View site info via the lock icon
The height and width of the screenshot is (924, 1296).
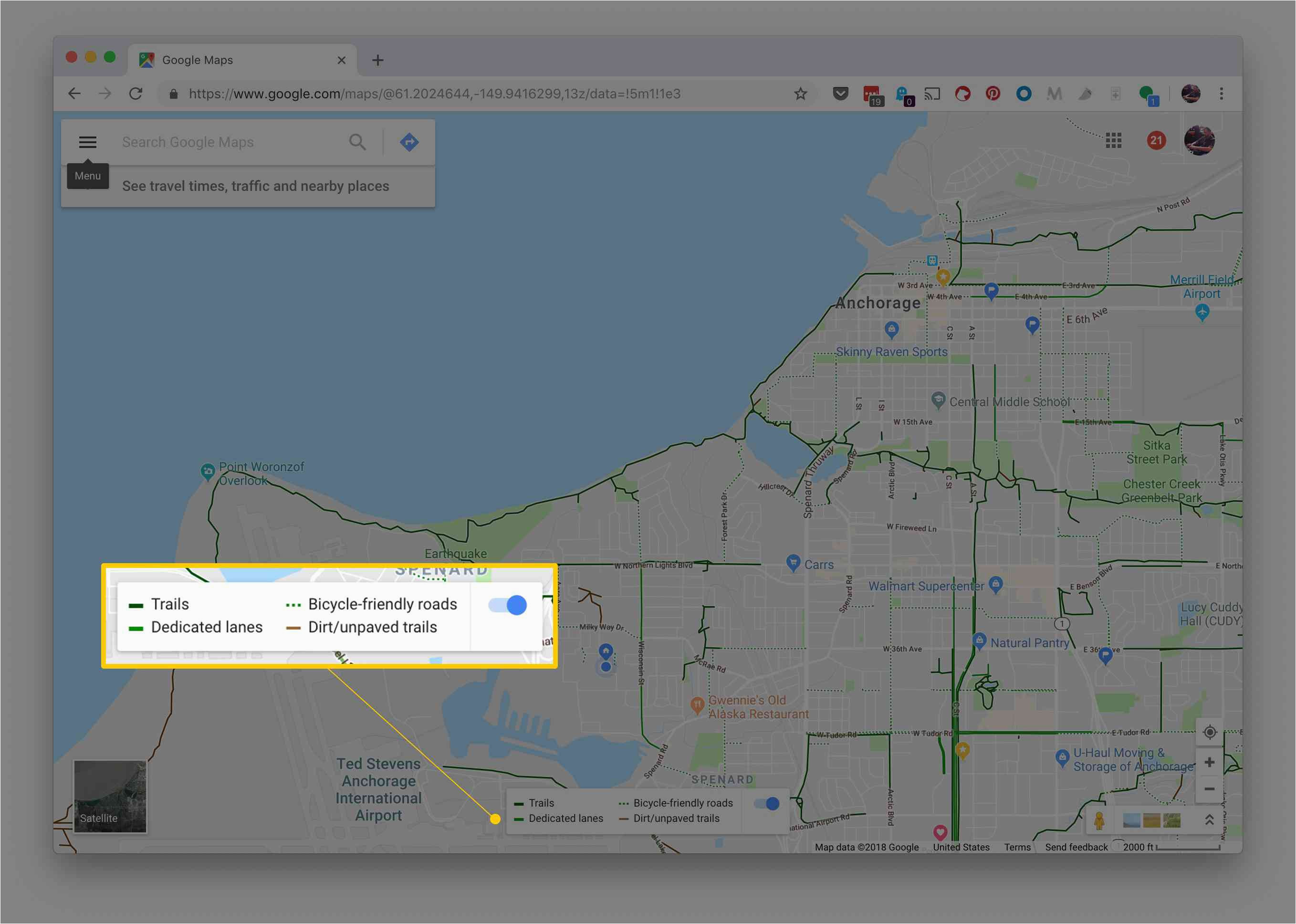pyautogui.click(x=174, y=94)
